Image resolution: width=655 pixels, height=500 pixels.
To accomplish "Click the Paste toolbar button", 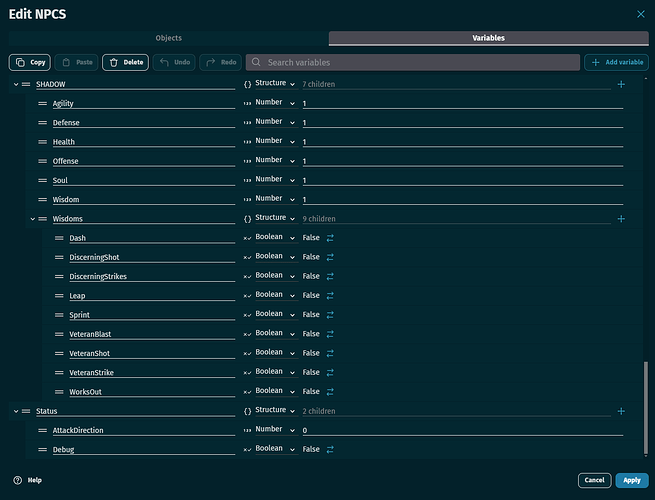I will point(76,62).
